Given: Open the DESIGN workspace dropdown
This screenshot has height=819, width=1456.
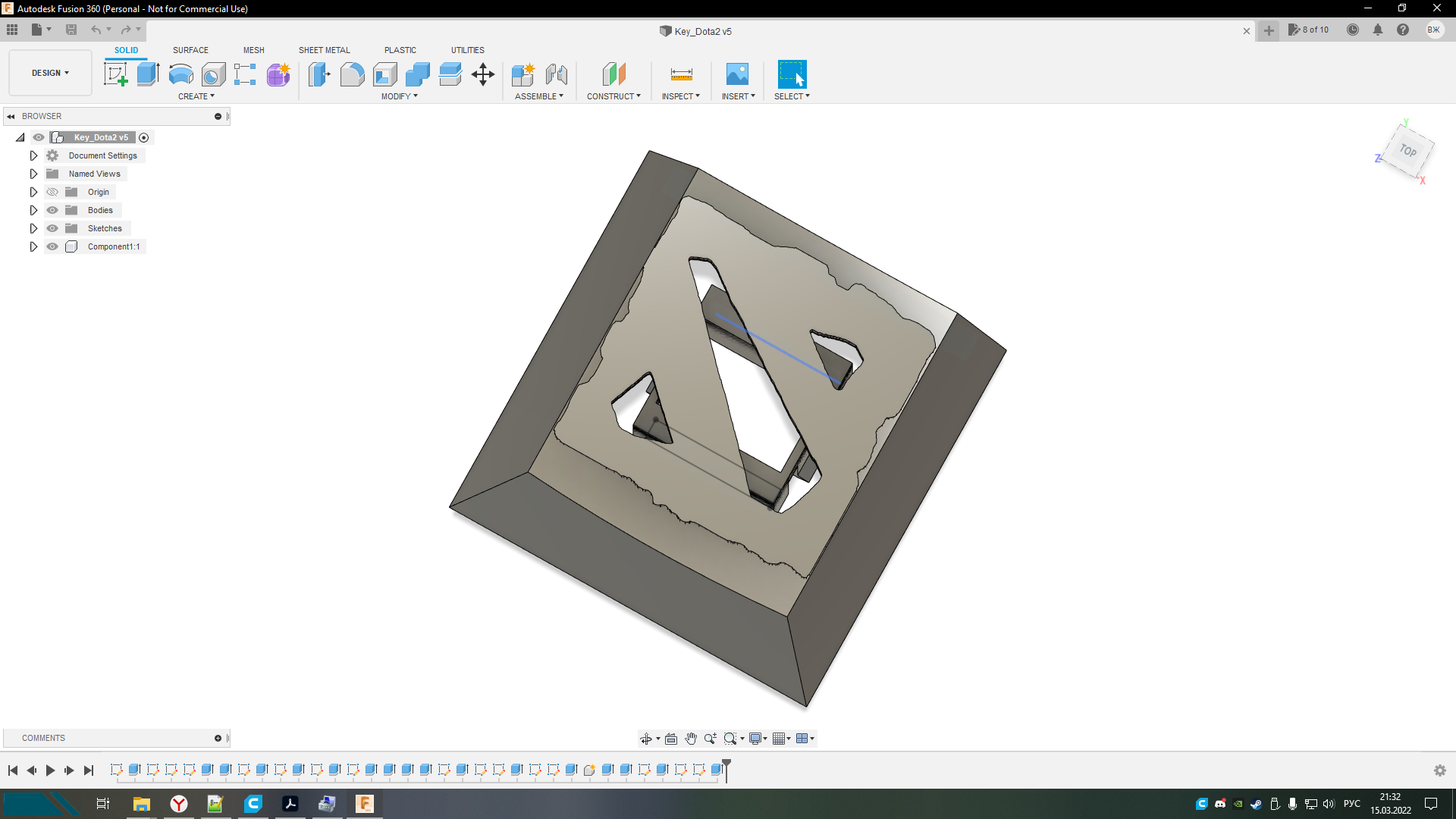Looking at the screenshot, I should [x=50, y=73].
